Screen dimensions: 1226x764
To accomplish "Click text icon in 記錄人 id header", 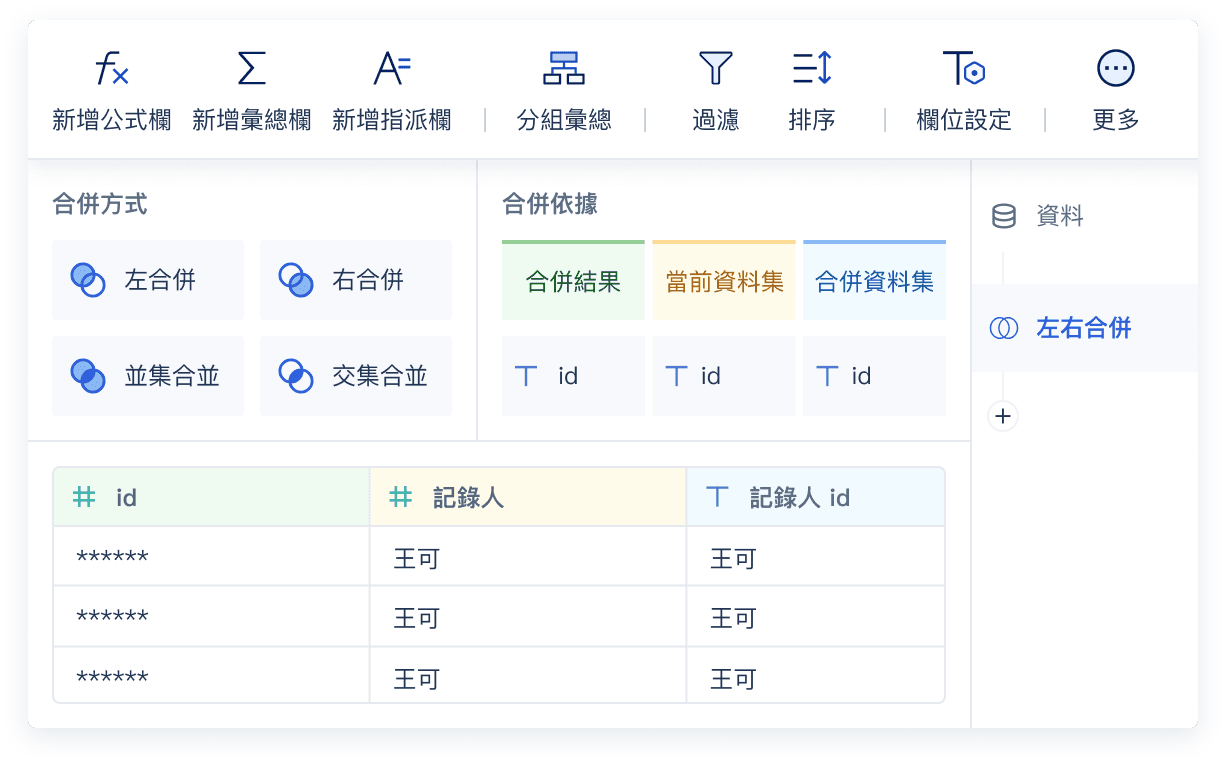I will pyautogui.click(x=717, y=497).
